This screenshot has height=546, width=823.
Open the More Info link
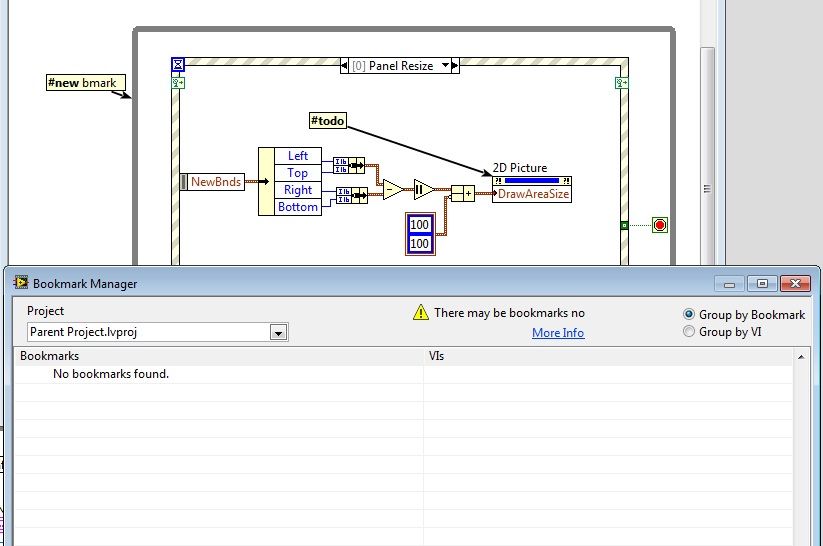(x=558, y=333)
